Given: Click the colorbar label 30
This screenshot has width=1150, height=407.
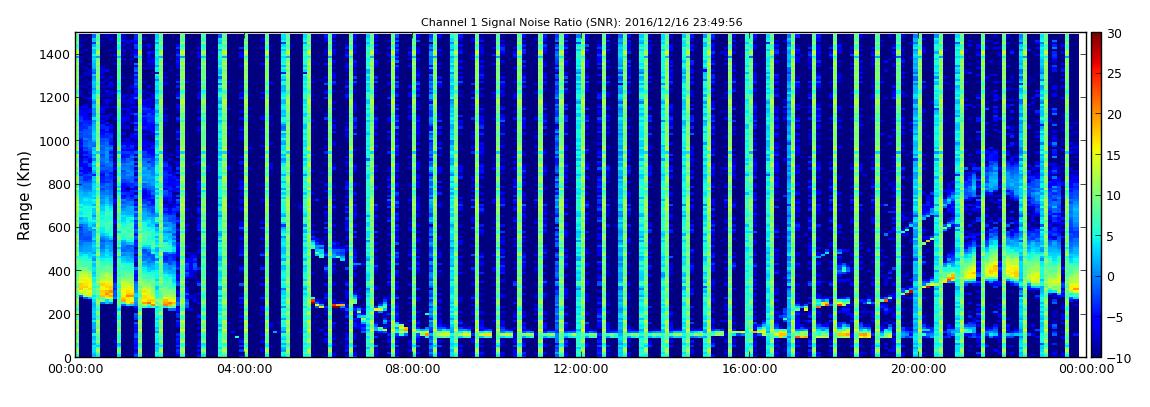Looking at the screenshot, I should pyautogui.click(x=1114, y=34).
